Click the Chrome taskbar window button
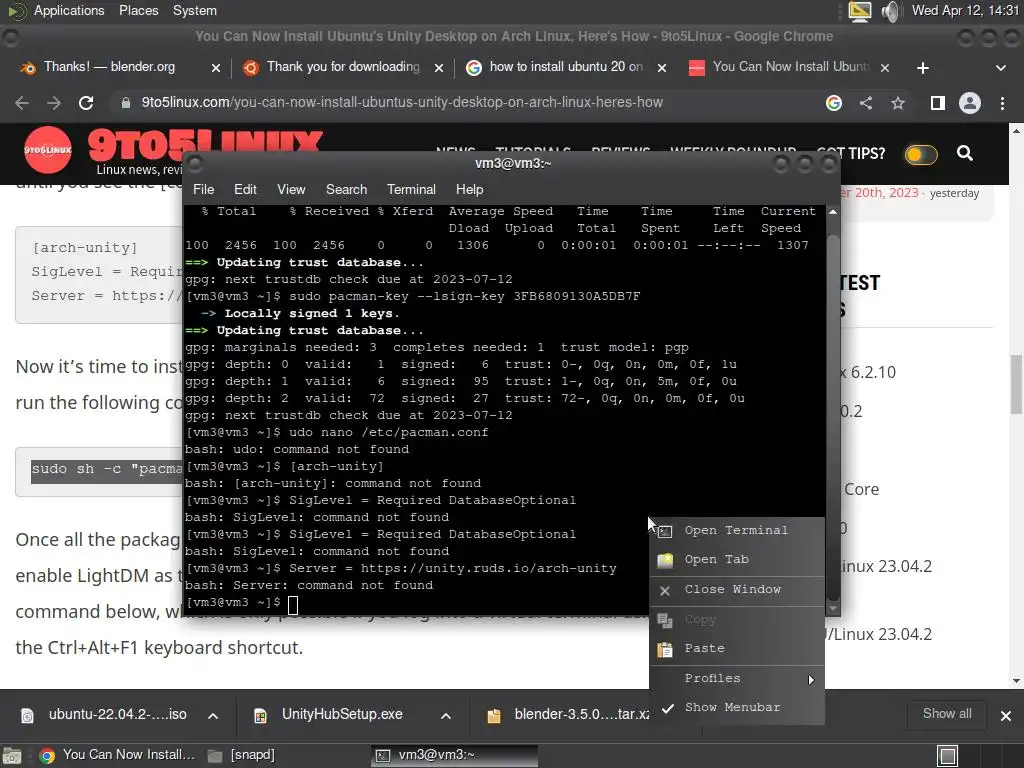Screen dimensions: 1024x768 point(118,756)
